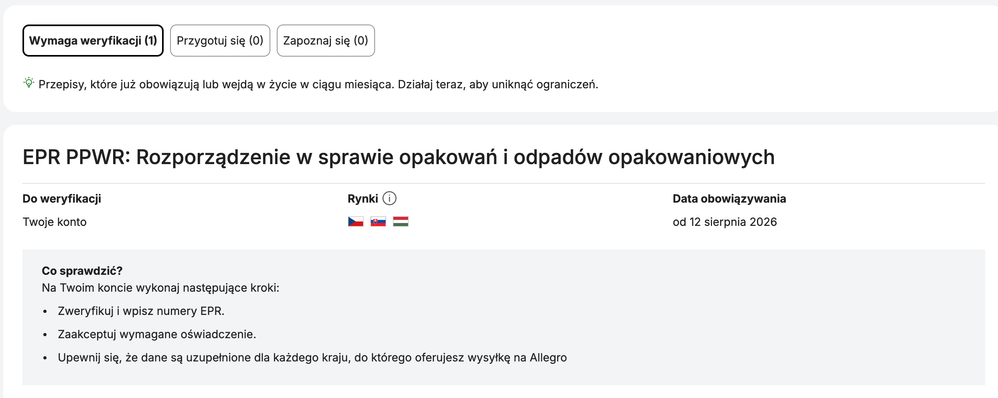The image size is (998, 398).
Task: Click the 'Przepisy, które już obowiązują' tip text
Action: click(x=318, y=84)
